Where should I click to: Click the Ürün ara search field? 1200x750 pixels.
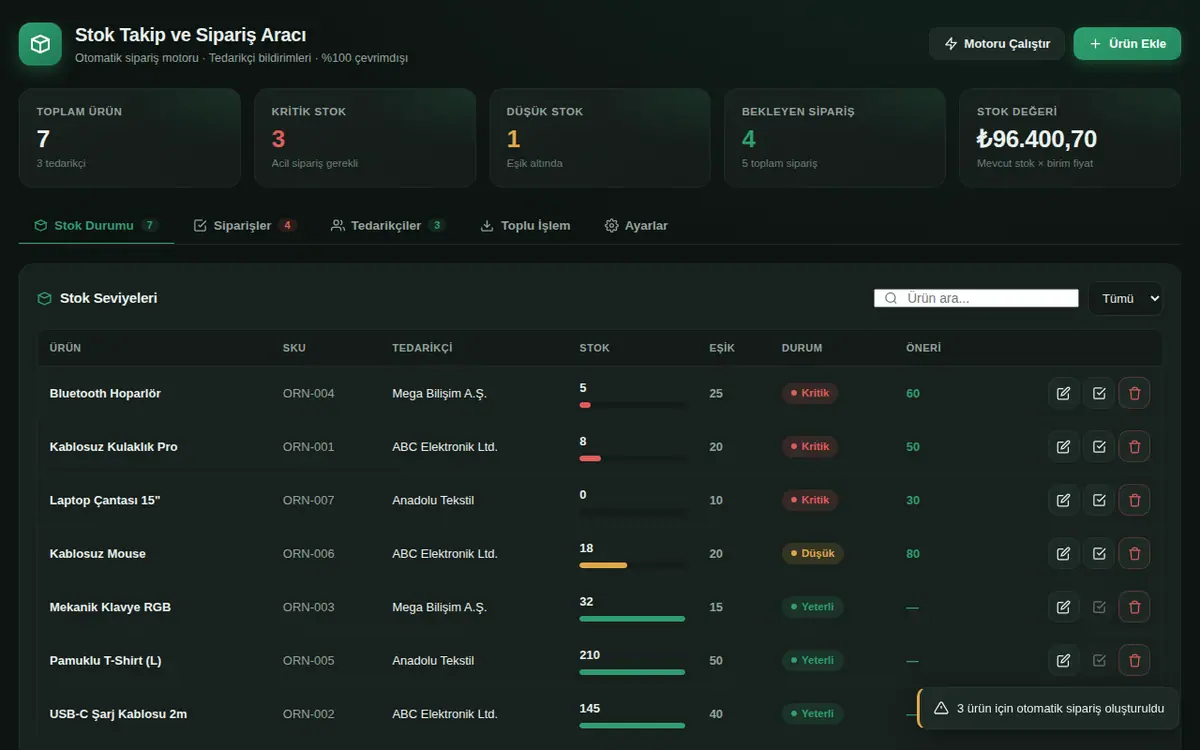point(976,298)
